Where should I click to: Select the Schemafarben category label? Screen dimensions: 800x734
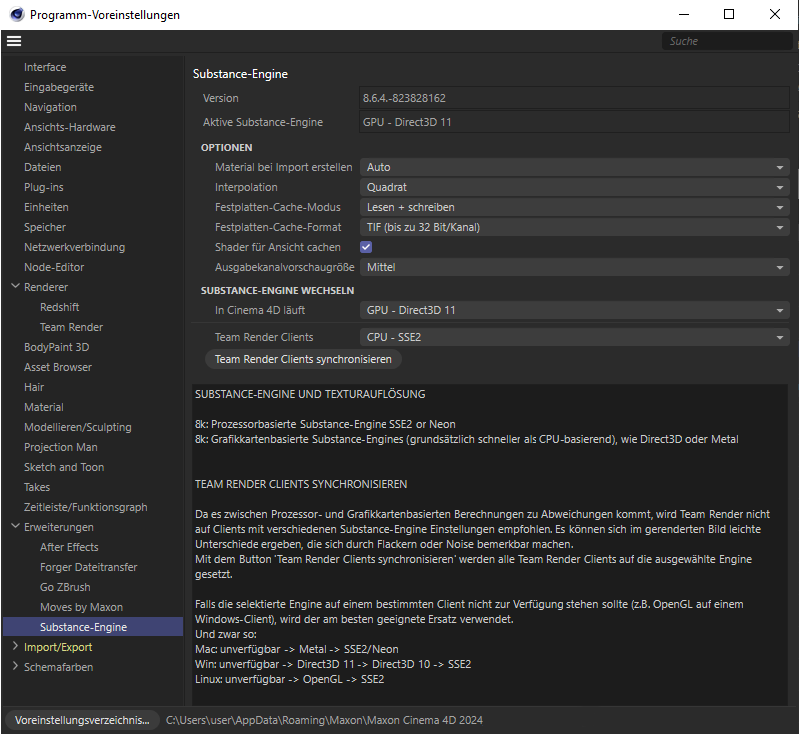(x=58, y=667)
